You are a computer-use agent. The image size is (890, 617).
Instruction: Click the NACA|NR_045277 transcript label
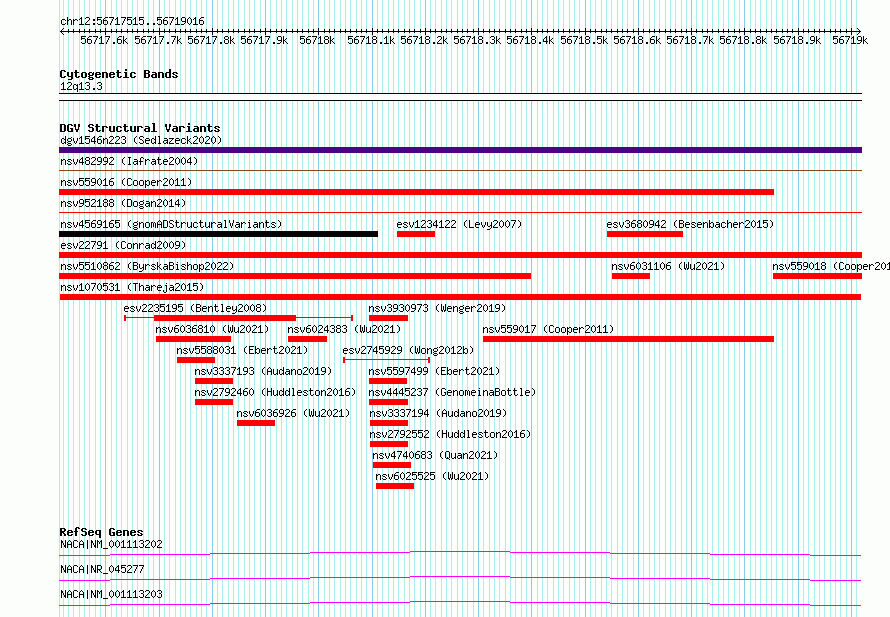[102, 569]
